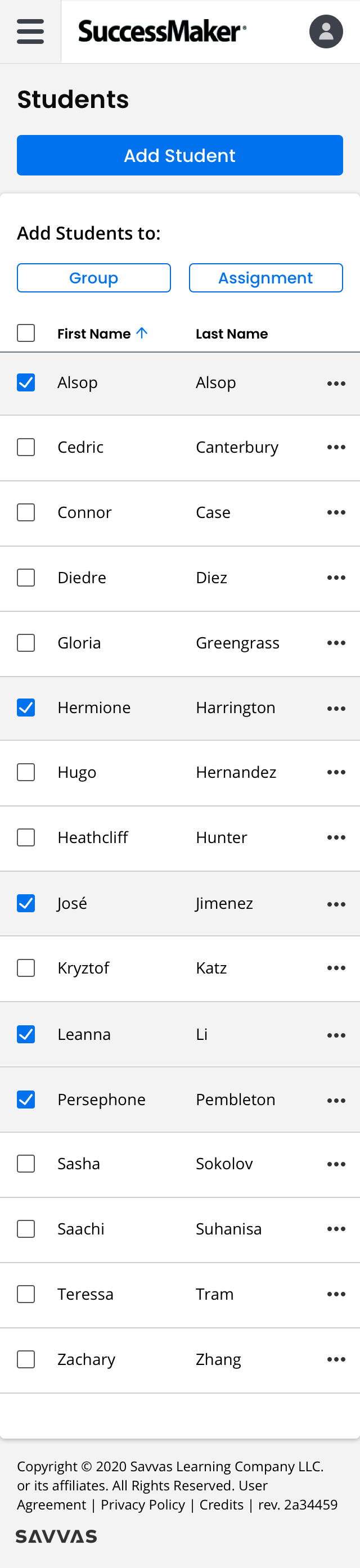Image resolution: width=360 pixels, height=1568 pixels.
Task: Expand the actions menu for José Jimenez
Action: coord(336,904)
